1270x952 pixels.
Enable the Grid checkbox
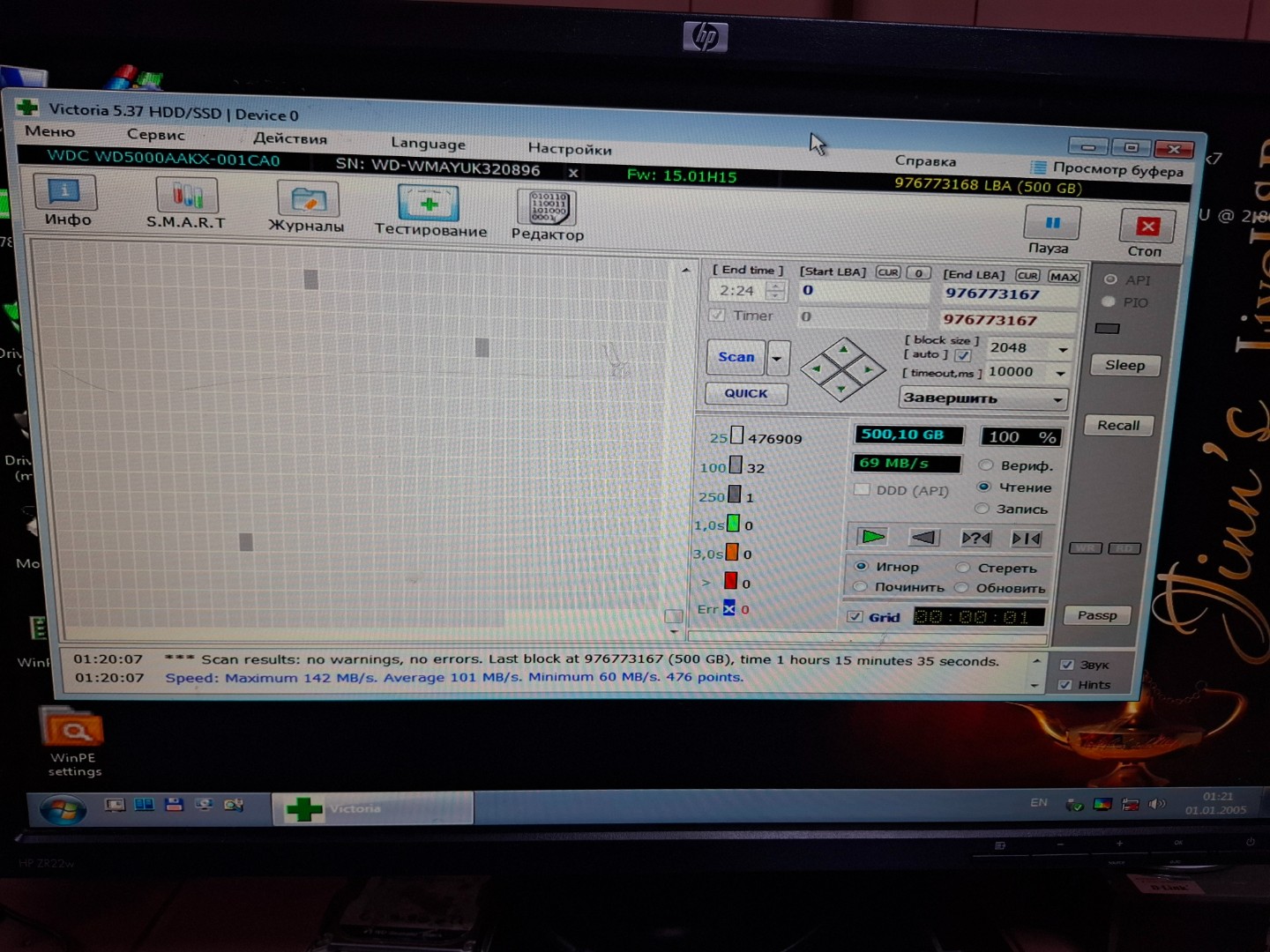pyautogui.click(x=855, y=617)
